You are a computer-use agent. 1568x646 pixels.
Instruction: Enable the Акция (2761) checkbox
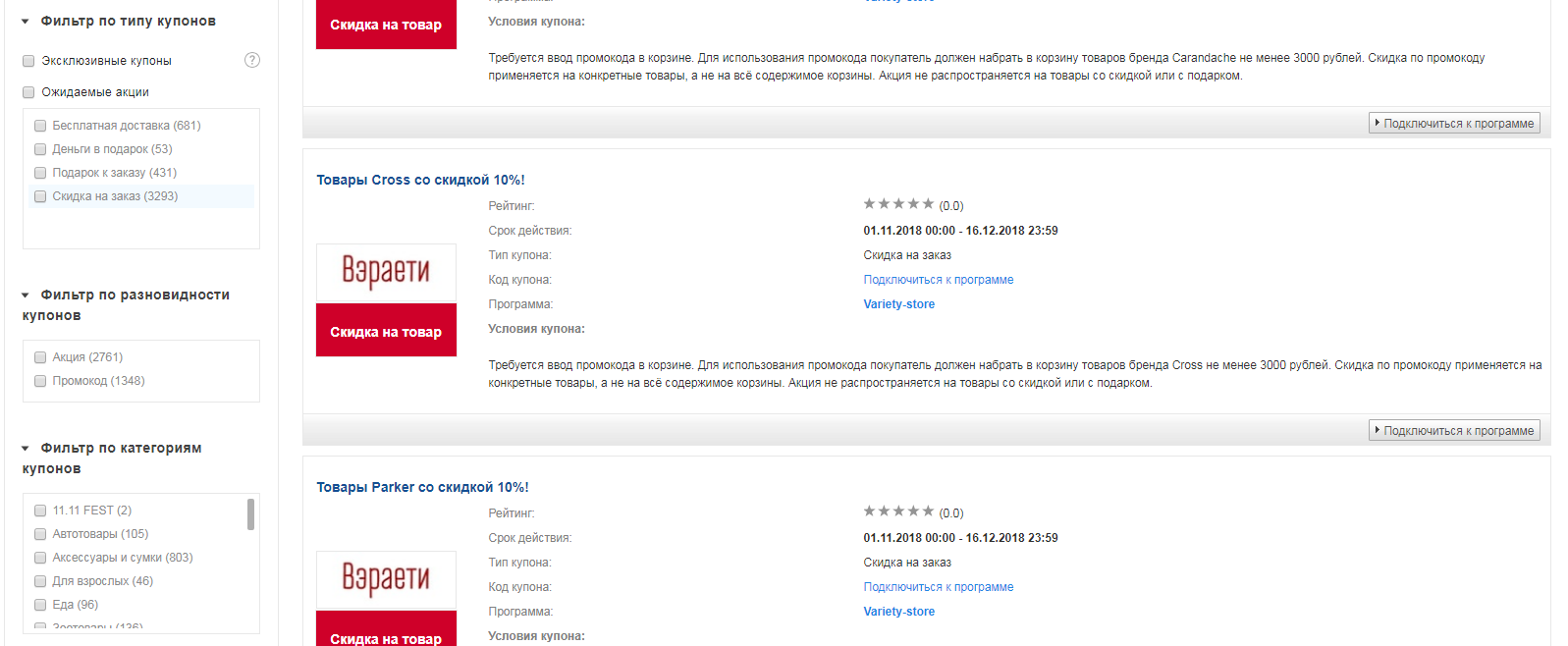click(x=40, y=357)
